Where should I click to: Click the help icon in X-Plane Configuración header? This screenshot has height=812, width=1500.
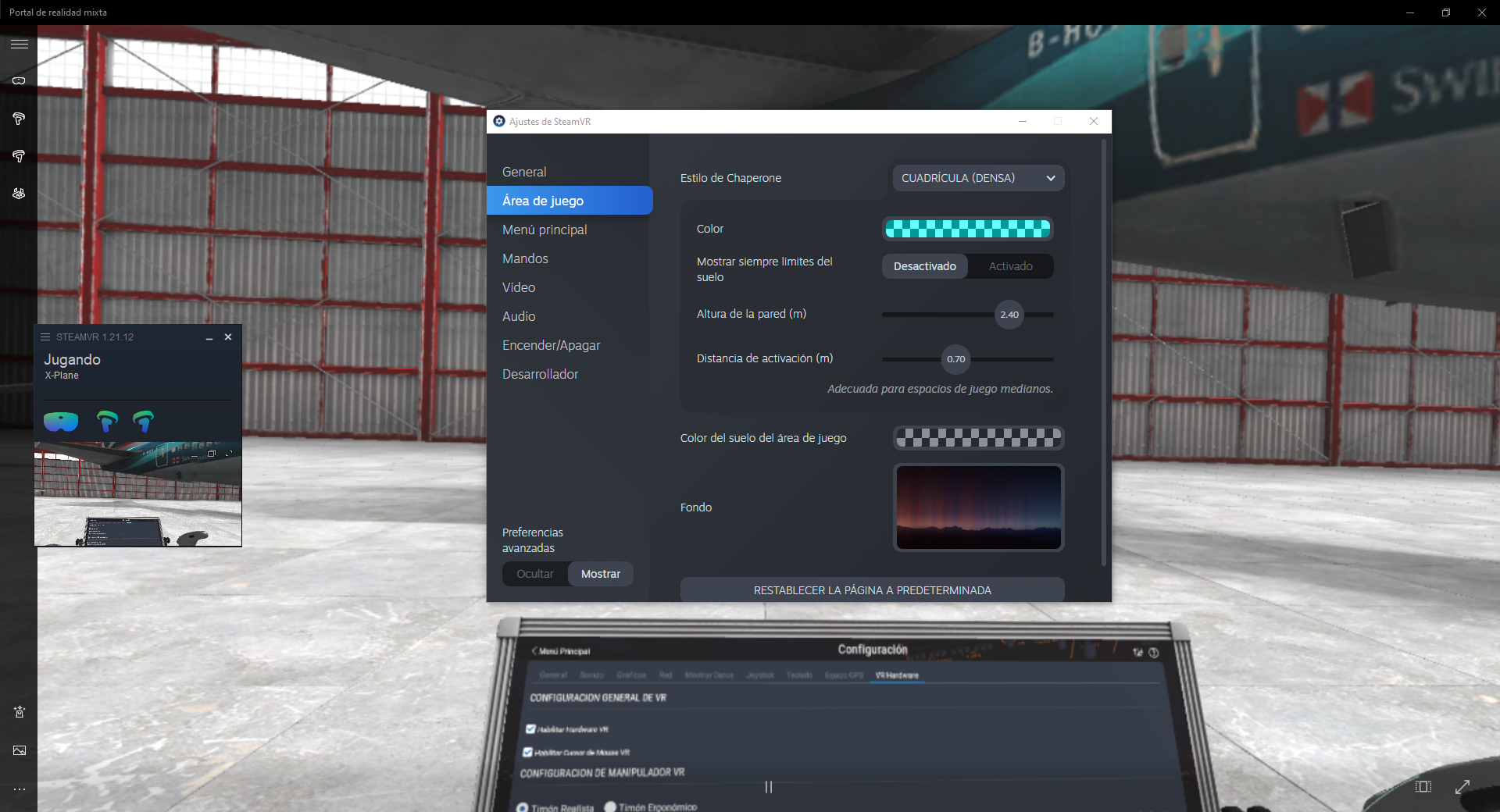[1154, 653]
